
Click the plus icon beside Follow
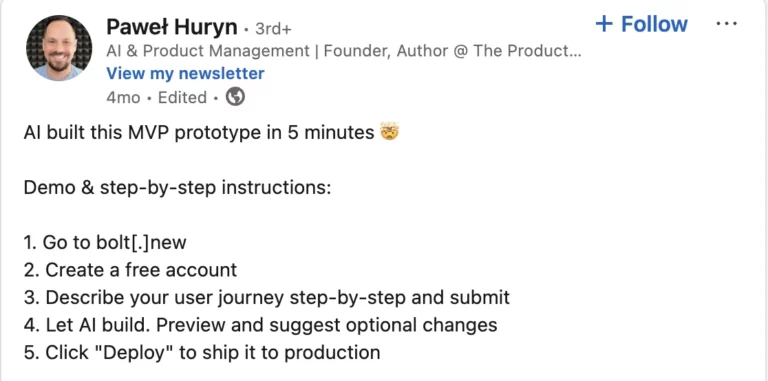(604, 24)
